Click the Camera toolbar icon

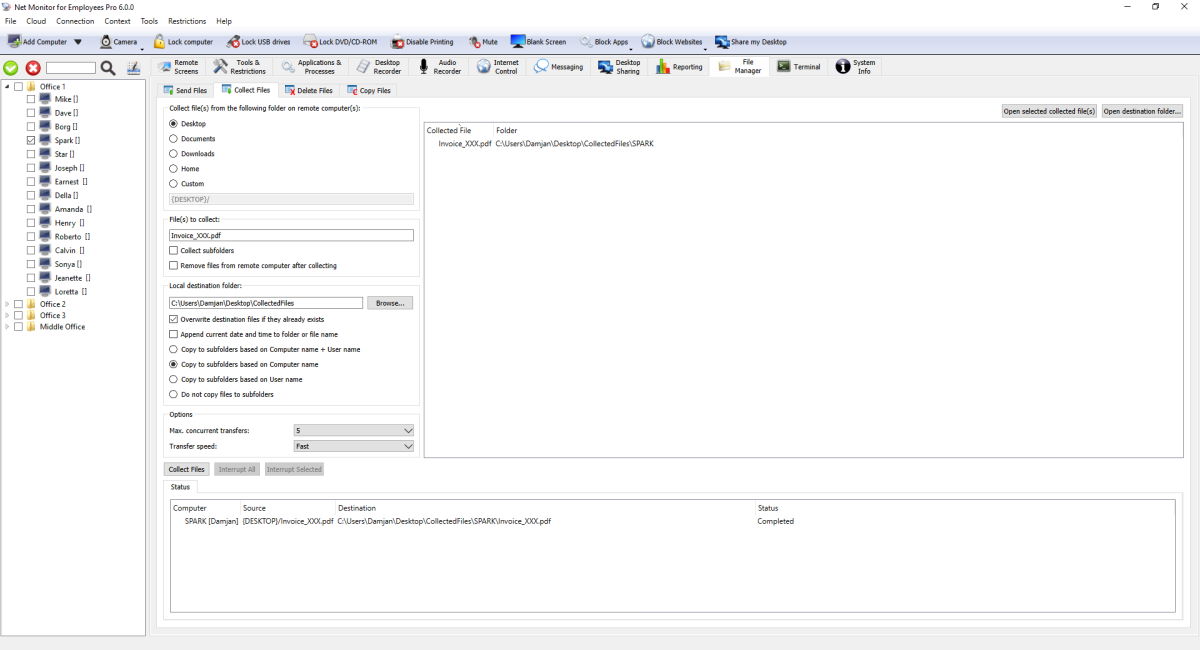[106, 42]
